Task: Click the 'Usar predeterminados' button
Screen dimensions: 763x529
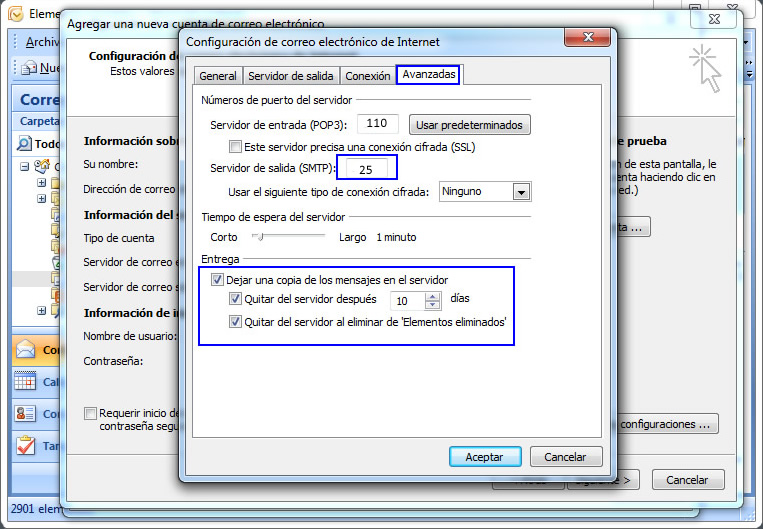Action: [x=469, y=125]
